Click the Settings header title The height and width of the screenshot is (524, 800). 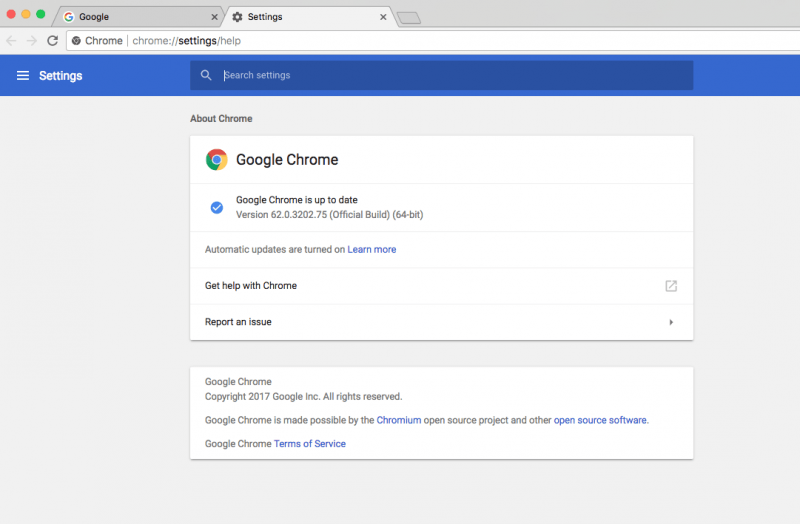(61, 76)
